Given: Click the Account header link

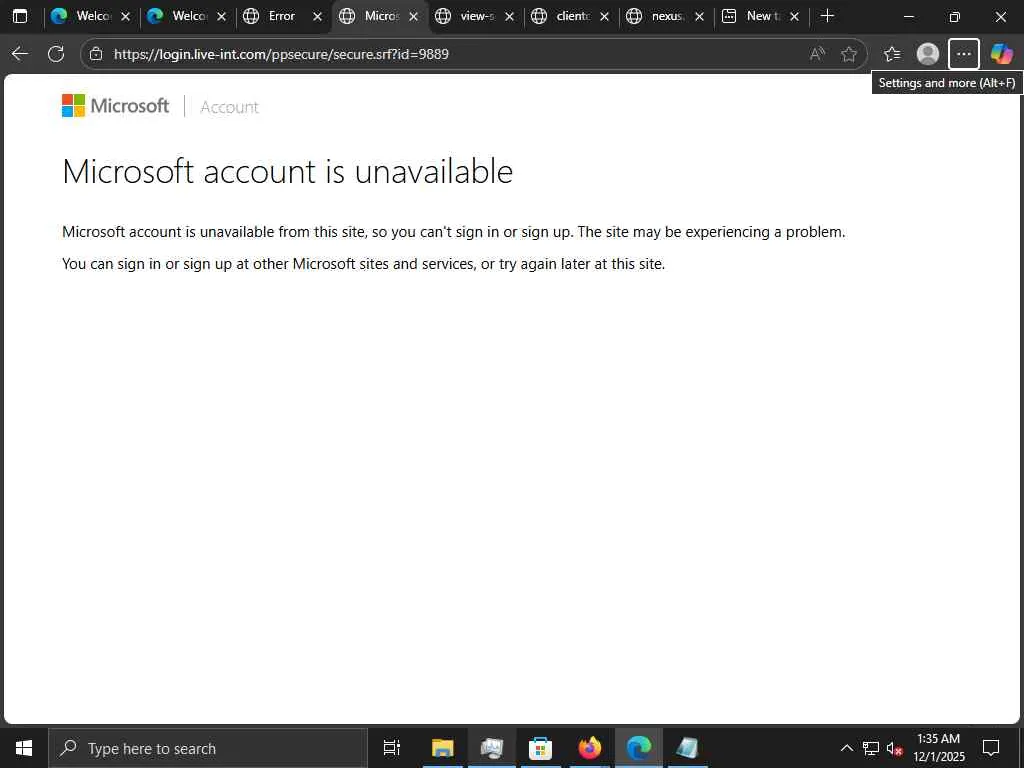Looking at the screenshot, I should (x=229, y=107).
